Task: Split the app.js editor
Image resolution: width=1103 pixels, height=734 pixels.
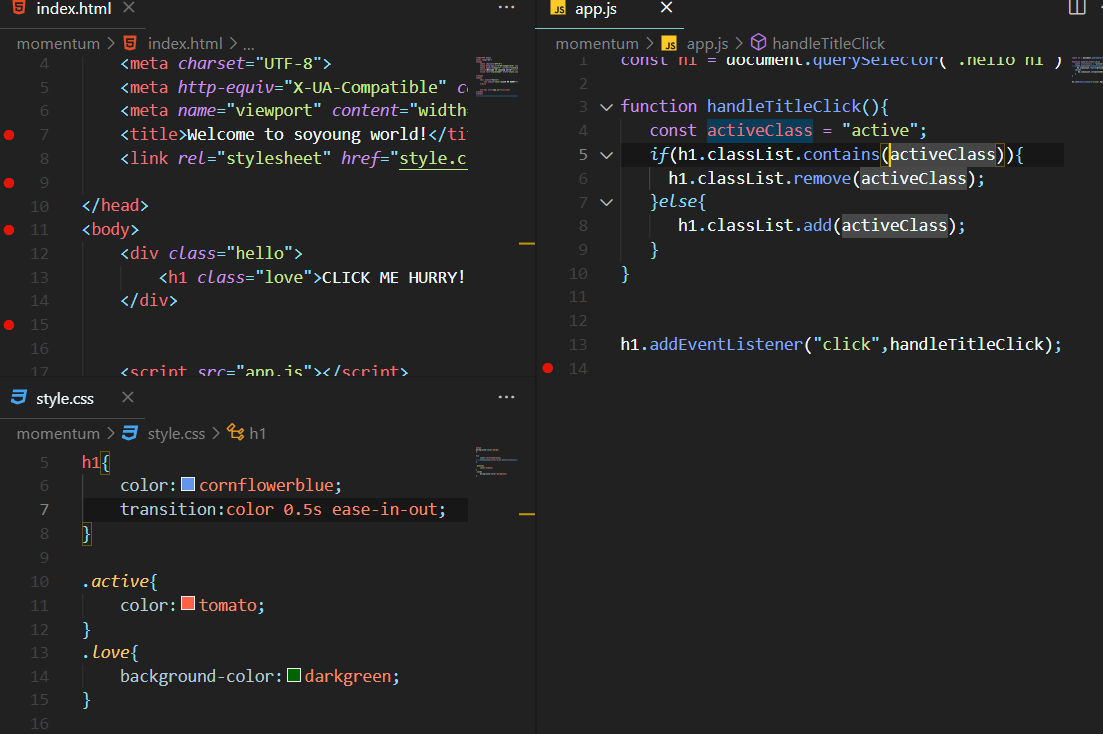Action: pyautogui.click(x=1077, y=8)
